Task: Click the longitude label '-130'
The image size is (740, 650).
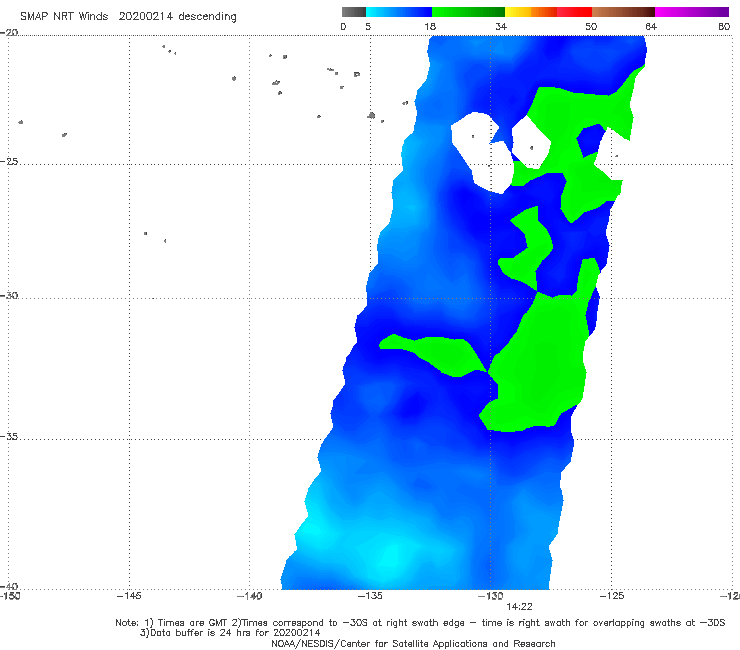Action: pos(491,596)
